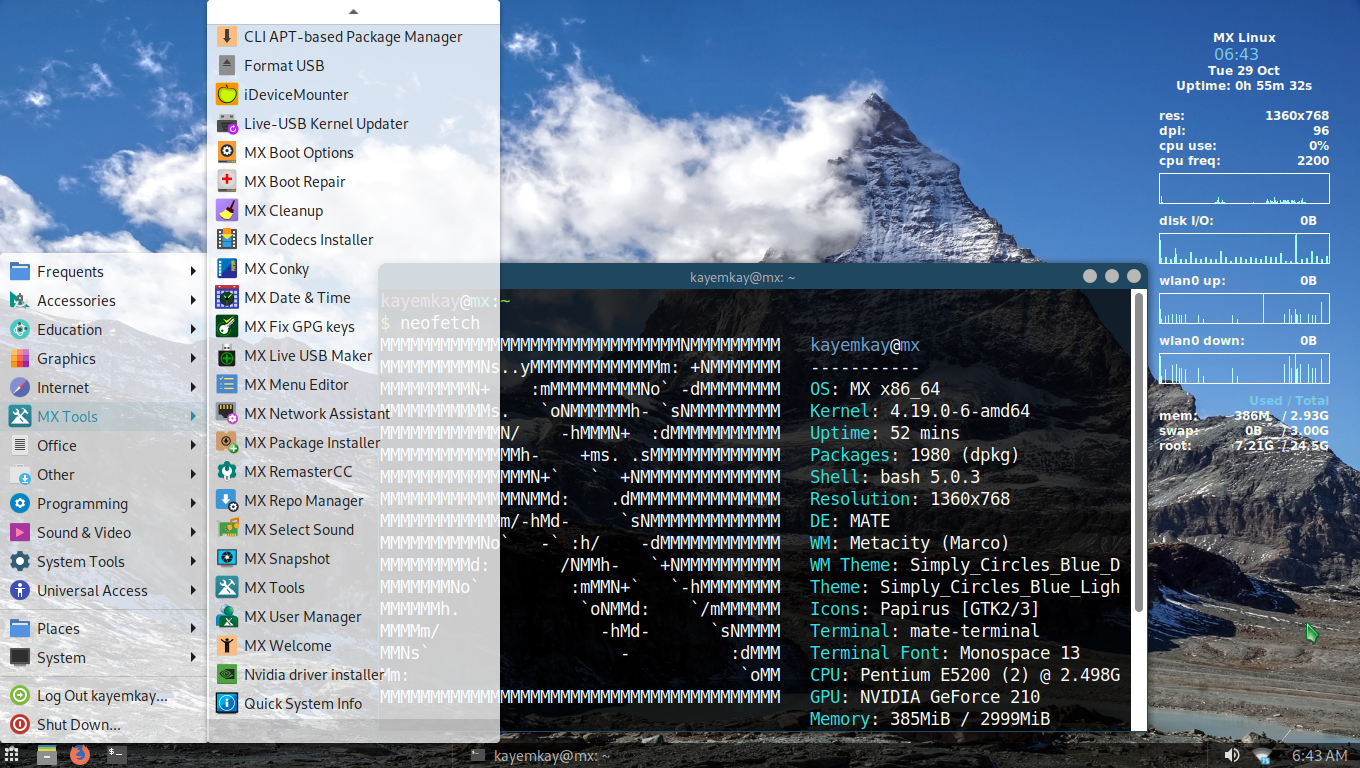
Task: Expand the Sound & Video submenu arrow
Action: coord(193,533)
